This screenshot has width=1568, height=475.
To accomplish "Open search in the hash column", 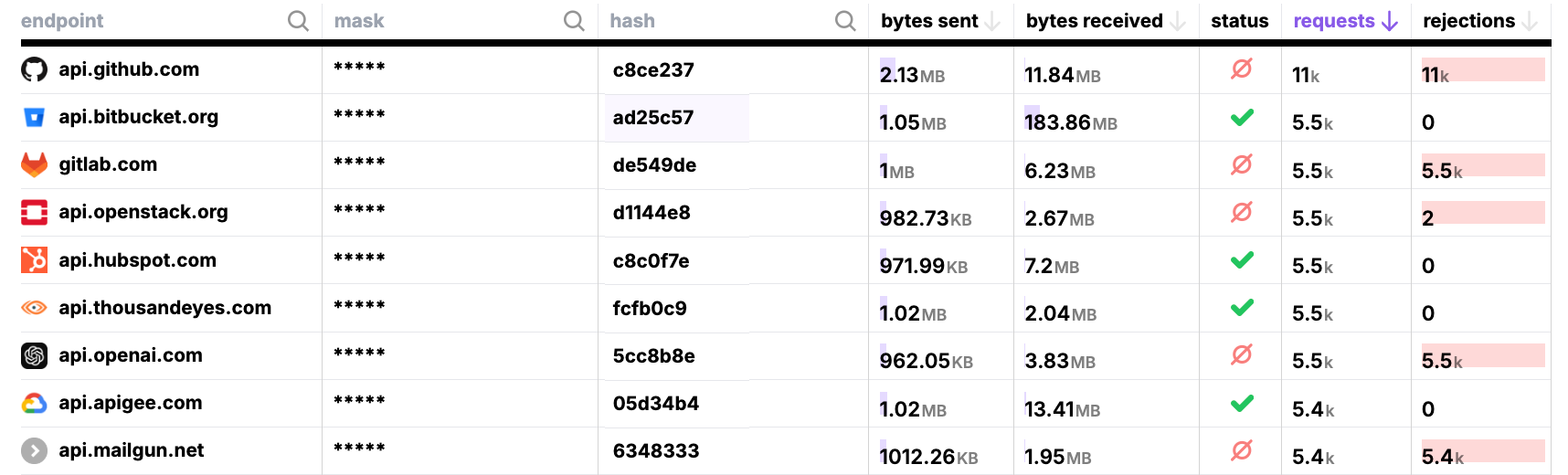I will point(845,21).
